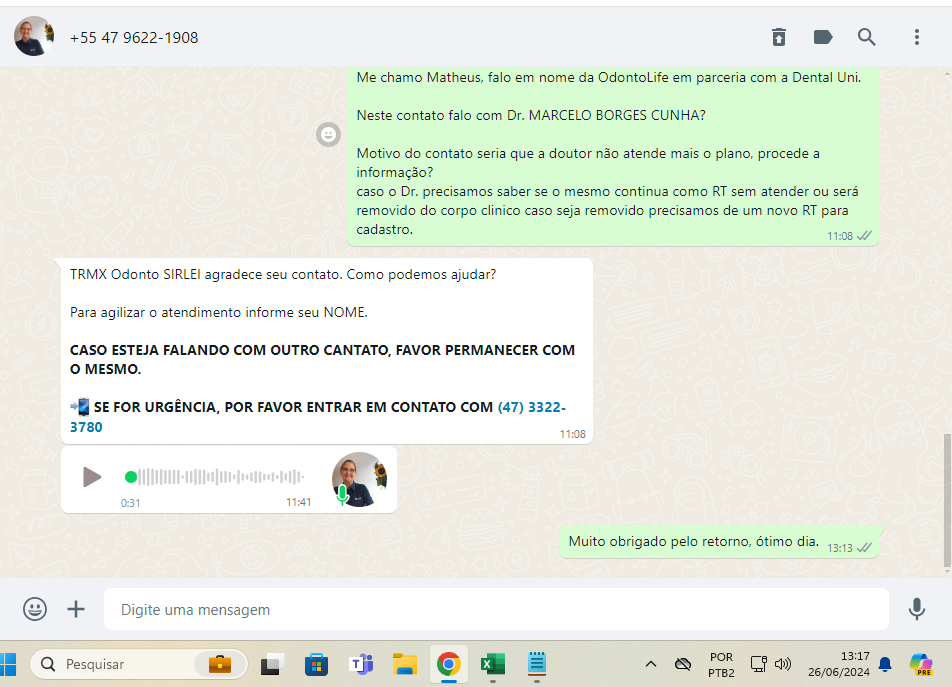Open the POR PTB2 language switcher
Viewport: 952px width, 687px height.
(x=721, y=664)
